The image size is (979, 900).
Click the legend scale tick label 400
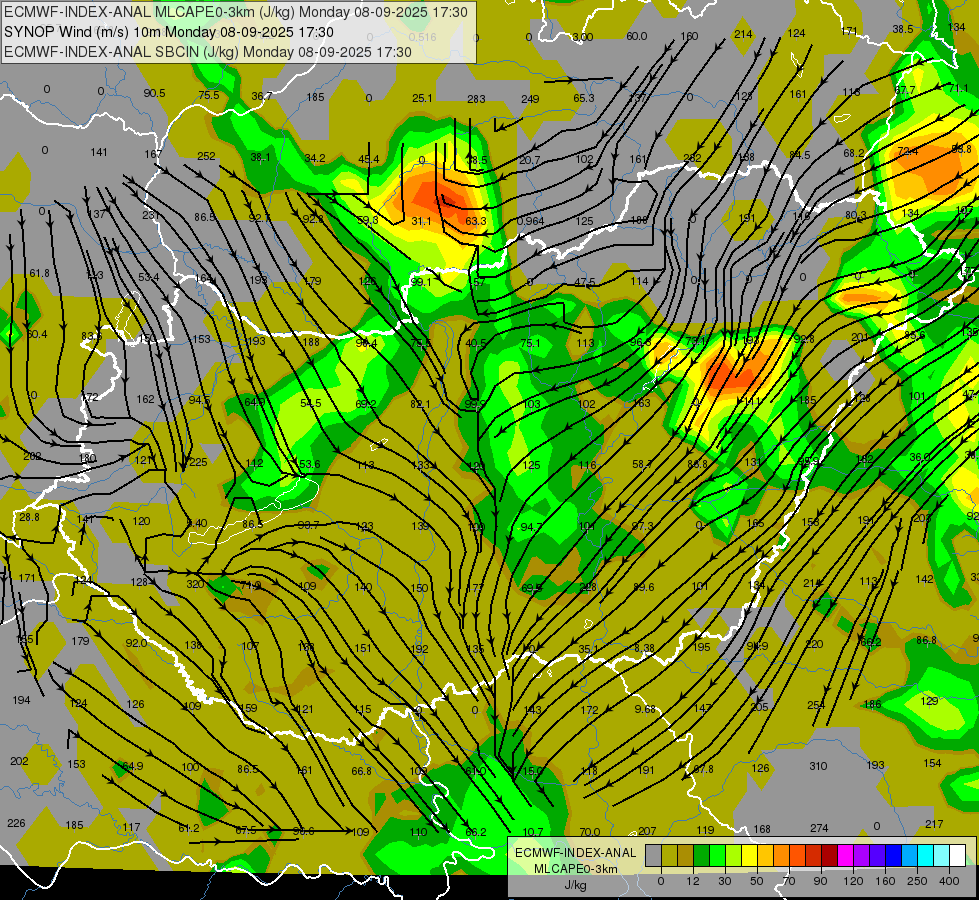(x=950, y=881)
